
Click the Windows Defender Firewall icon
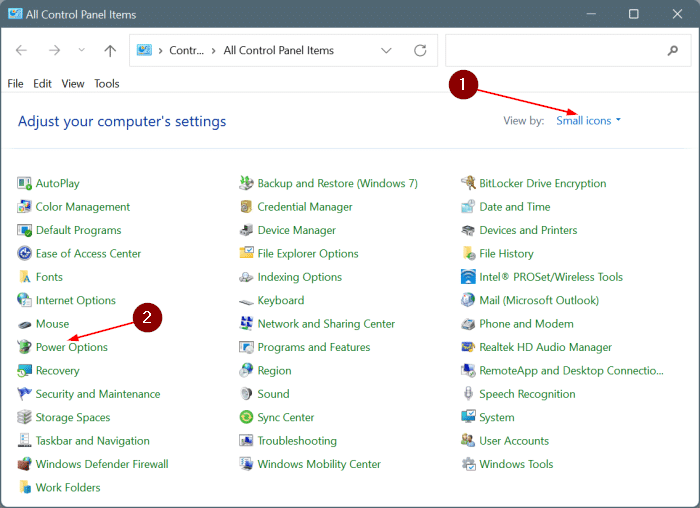click(24, 464)
